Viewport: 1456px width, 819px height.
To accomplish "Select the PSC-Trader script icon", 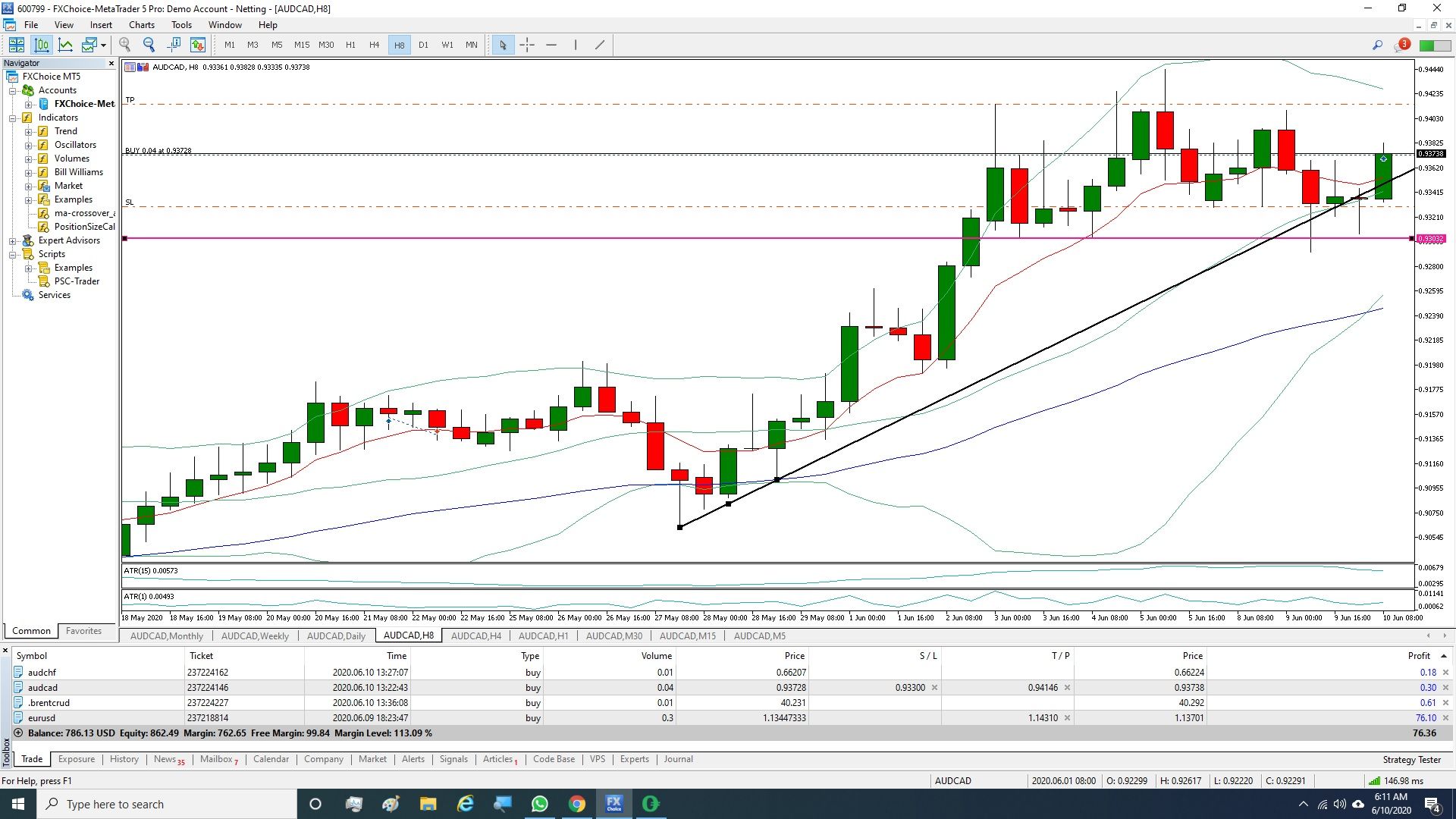I will [x=44, y=281].
